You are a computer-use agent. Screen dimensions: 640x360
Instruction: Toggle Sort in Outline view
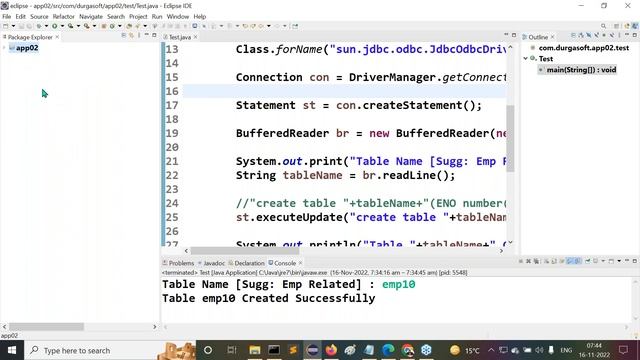pos(581,36)
